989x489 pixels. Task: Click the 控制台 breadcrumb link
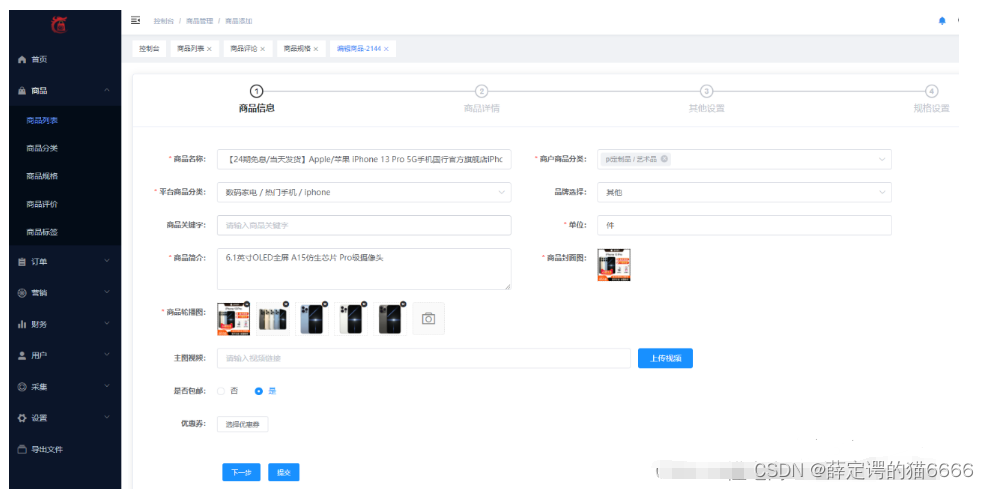(x=163, y=21)
